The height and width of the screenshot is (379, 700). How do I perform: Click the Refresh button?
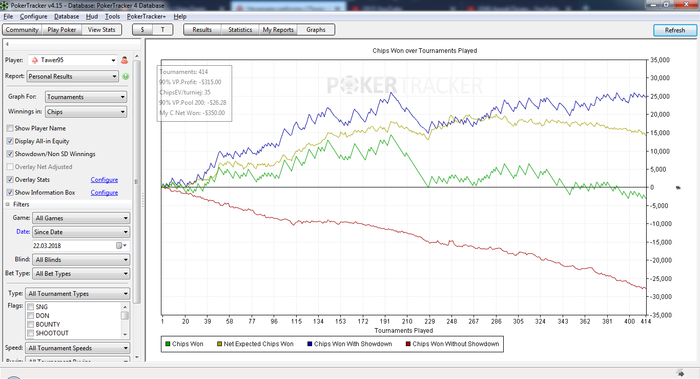(675, 30)
